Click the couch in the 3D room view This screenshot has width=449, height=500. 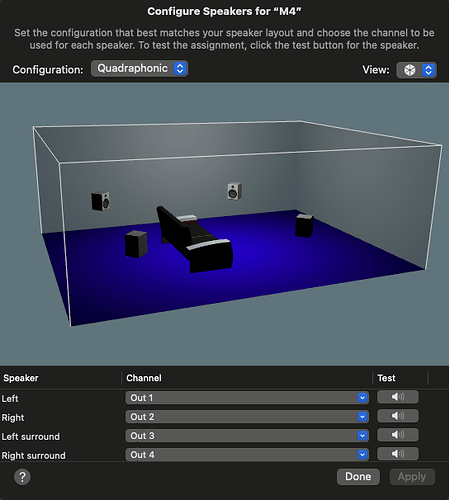click(x=195, y=239)
